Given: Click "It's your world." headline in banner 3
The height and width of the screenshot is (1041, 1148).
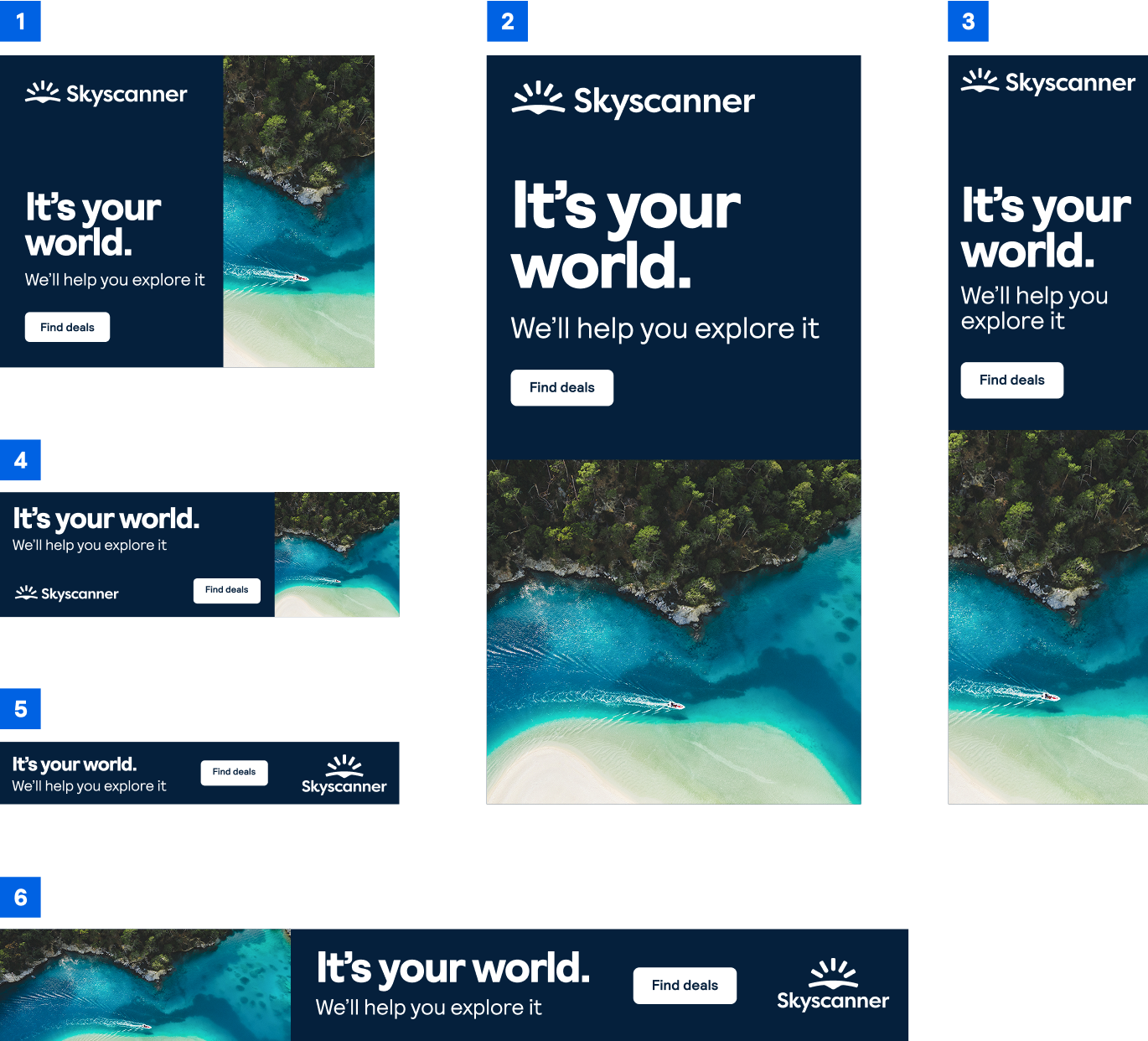Looking at the screenshot, I should click(1046, 228).
